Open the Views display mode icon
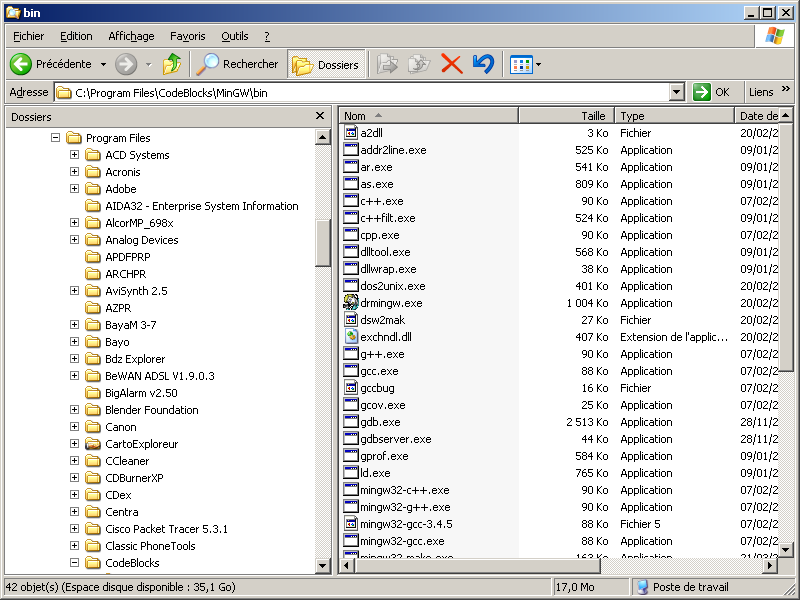This screenshot has width=800, height=600. [521, 65]
